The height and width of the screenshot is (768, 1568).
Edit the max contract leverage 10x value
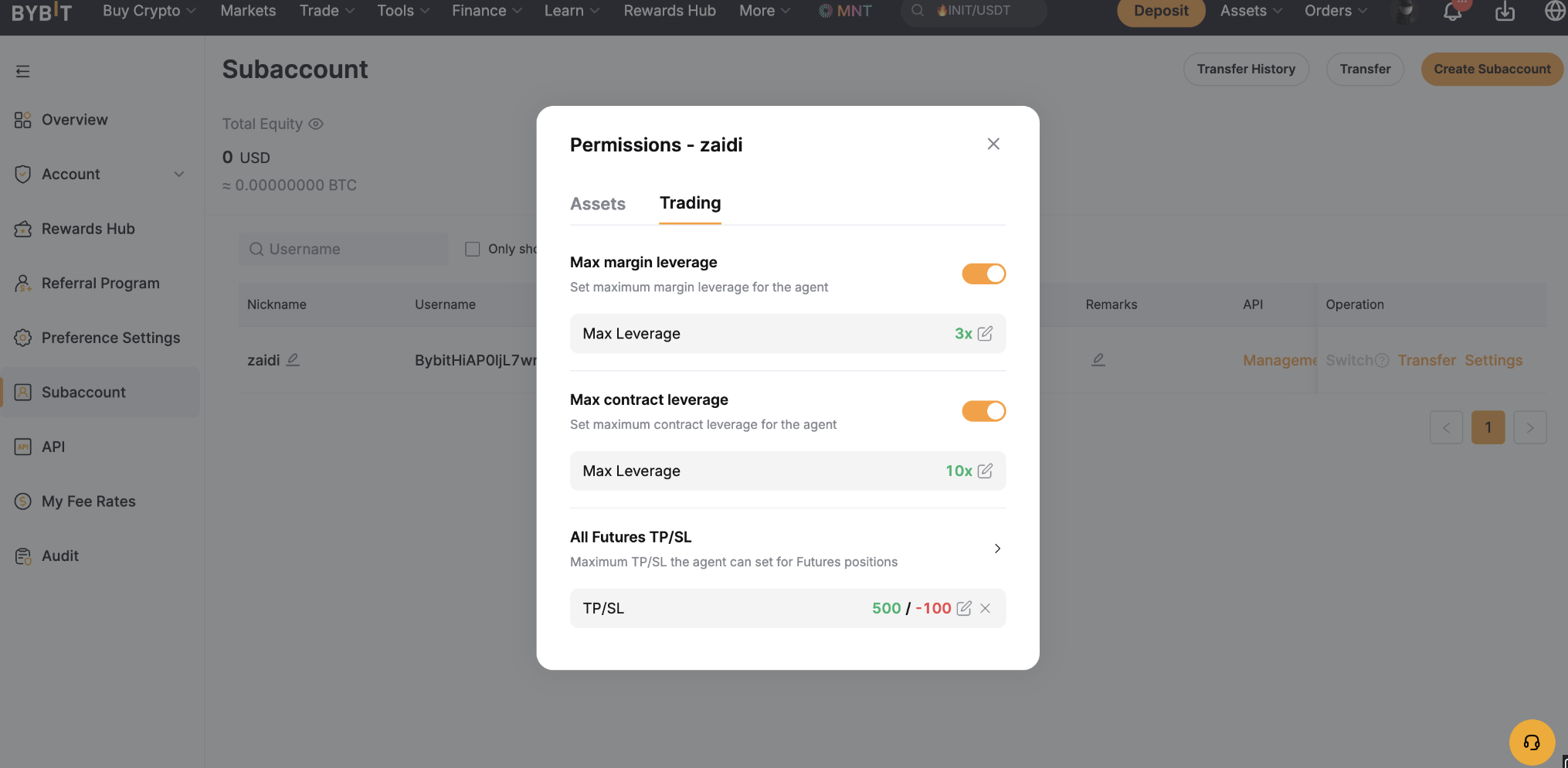985,471
